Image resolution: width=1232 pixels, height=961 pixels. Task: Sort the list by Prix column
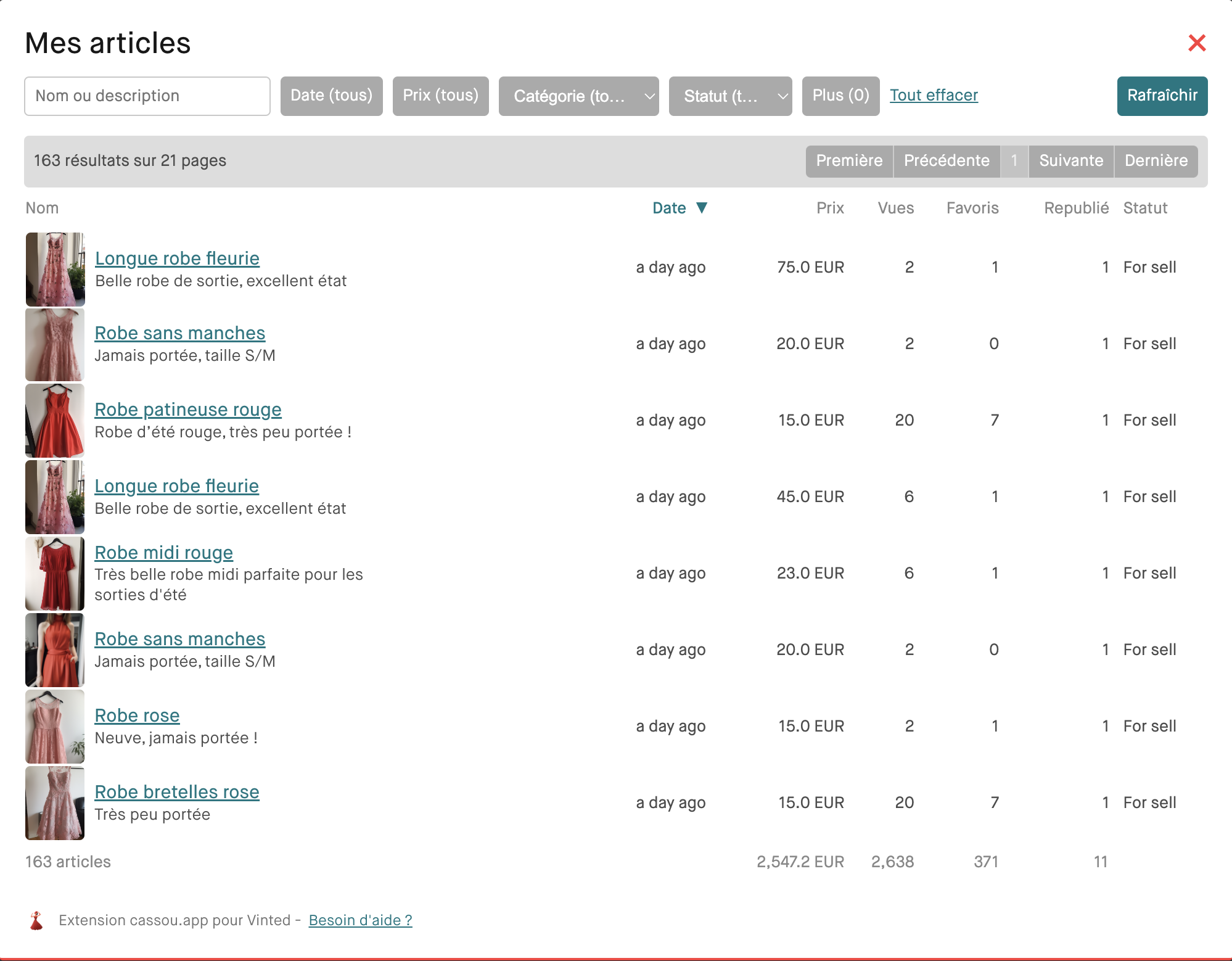pos(830,208)
